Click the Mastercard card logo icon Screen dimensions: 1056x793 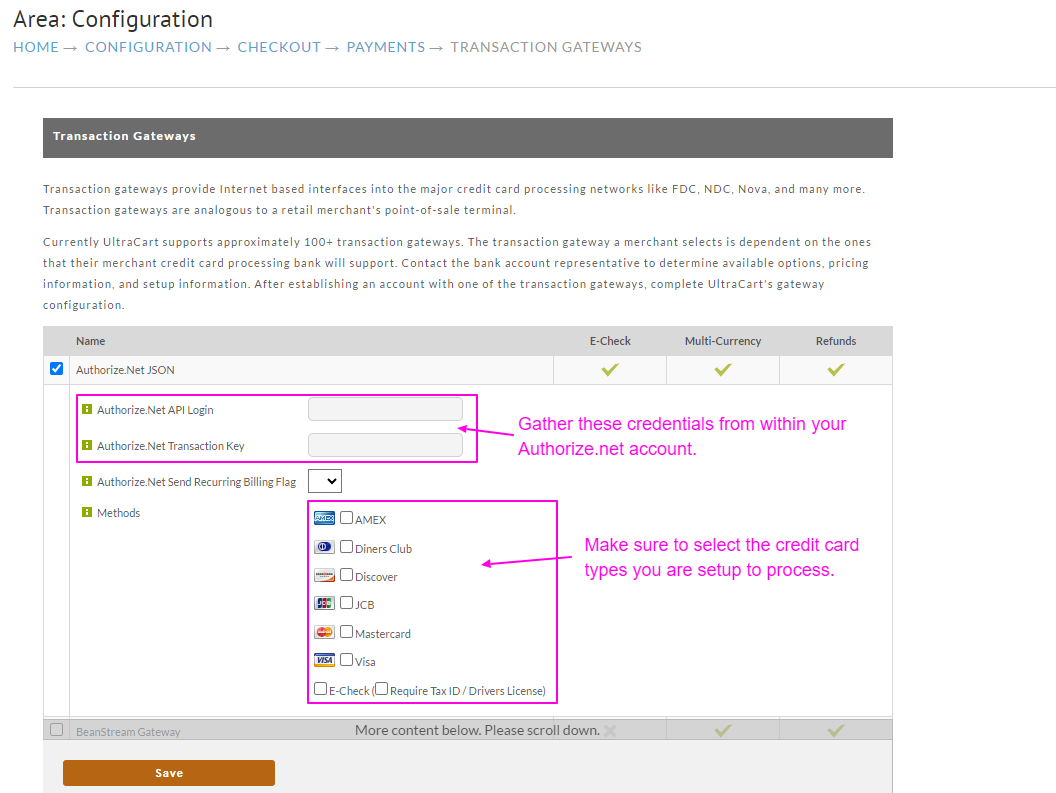pos(325,632)
